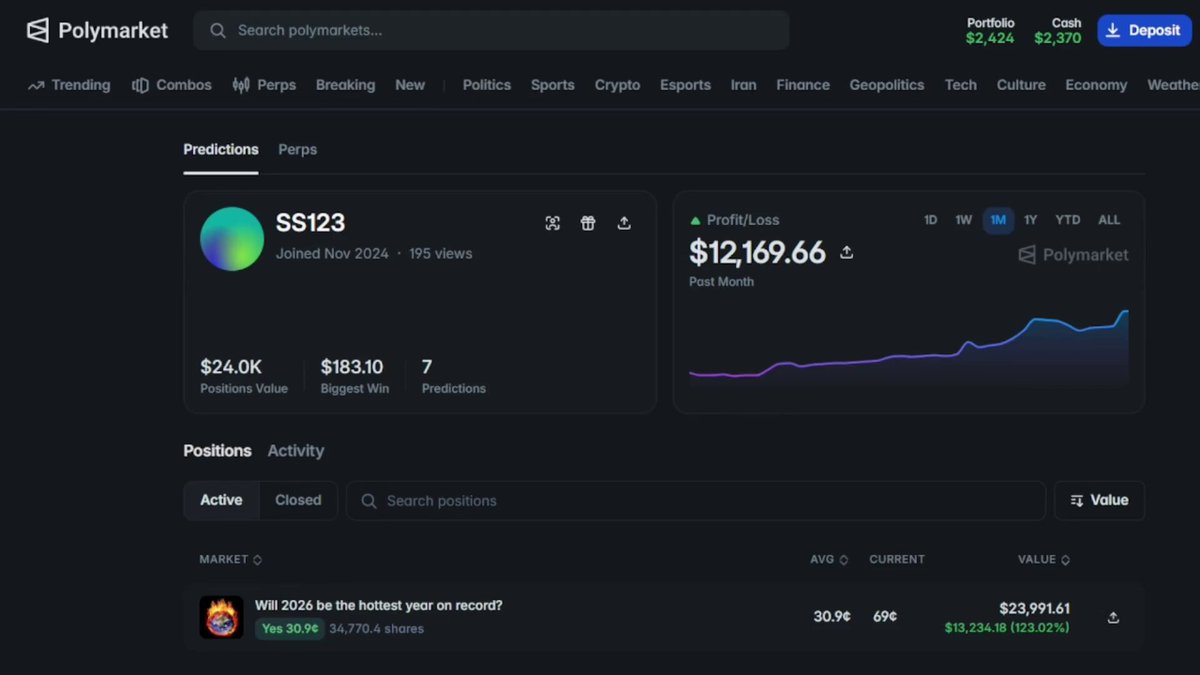Share the $12,169.66 profit/loss figure

(x=846, y=253)
